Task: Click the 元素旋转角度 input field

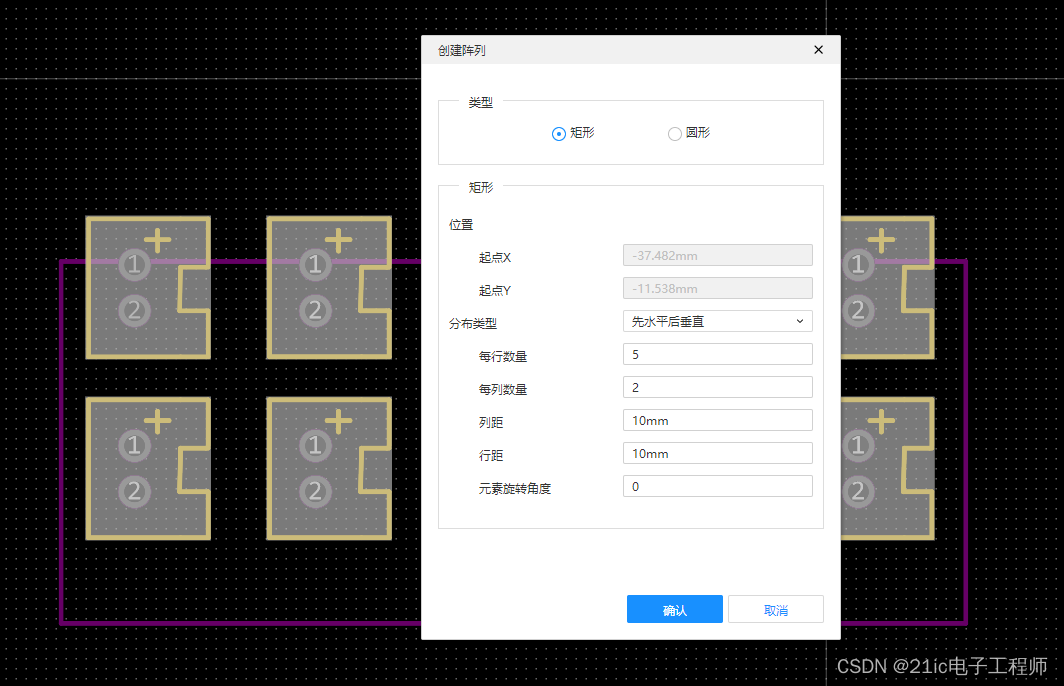Action: tap(717, 487)
